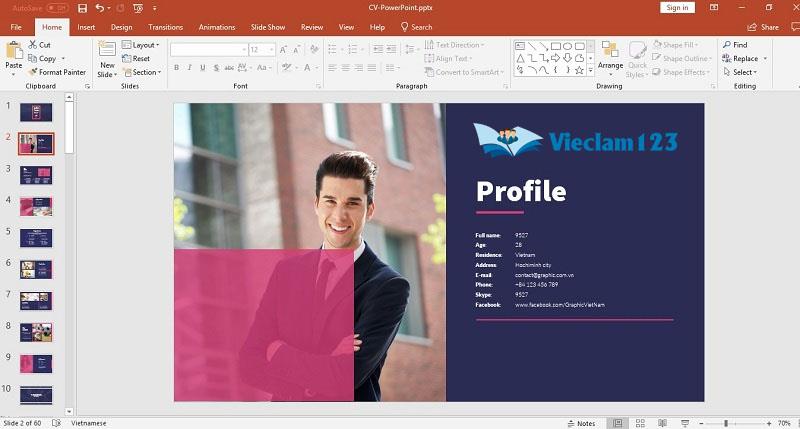Open Shape Outline options
The image size is (800, 429).
tap(681, 58)
